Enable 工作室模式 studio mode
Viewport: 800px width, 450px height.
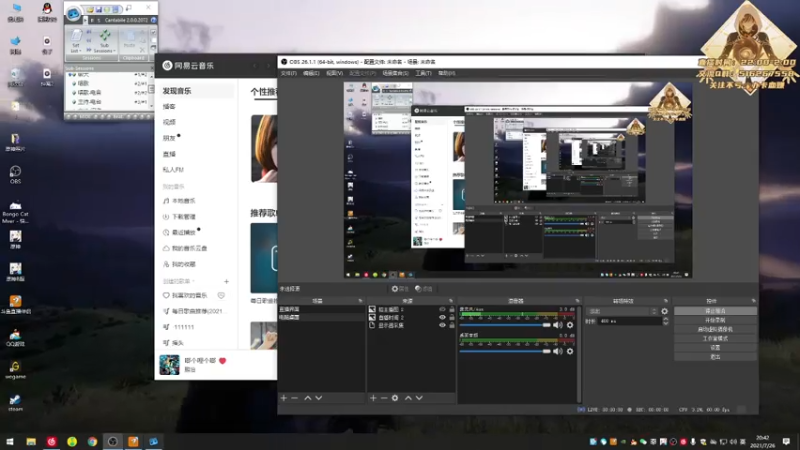coord(715,338)
